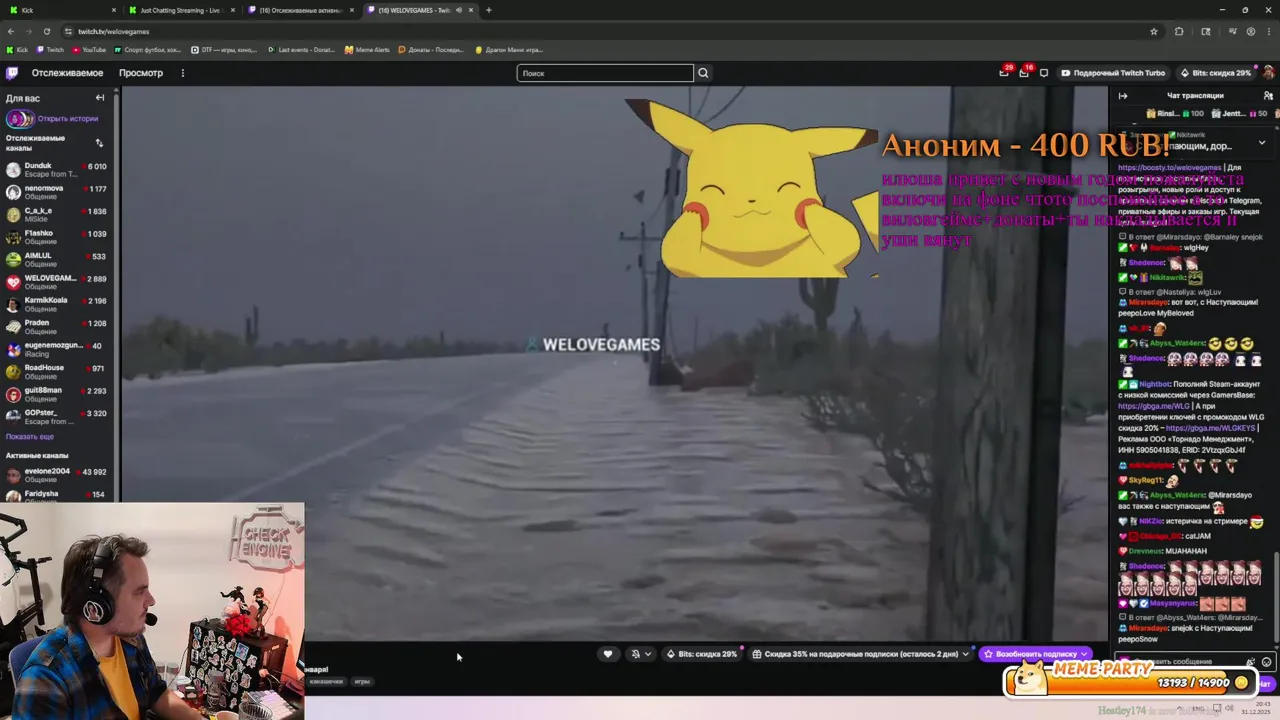
Task: Open nenormova channel in sidebar
Action: tap(57, 192)
